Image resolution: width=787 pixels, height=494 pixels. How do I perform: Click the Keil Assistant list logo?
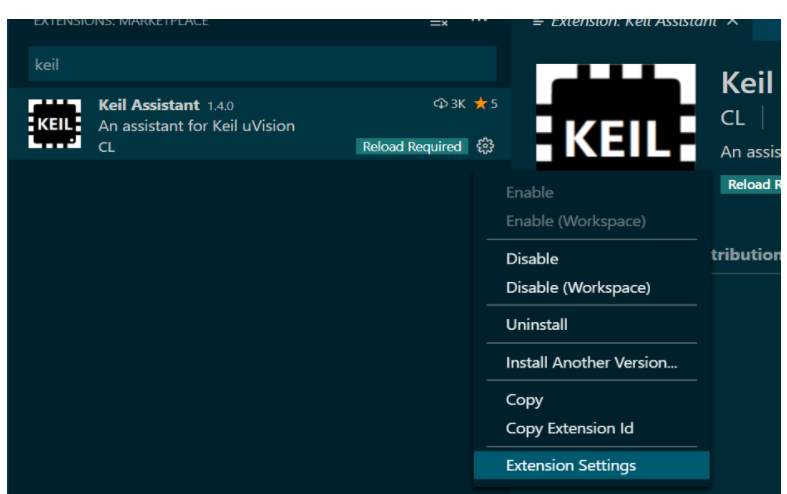coord(55,124)
